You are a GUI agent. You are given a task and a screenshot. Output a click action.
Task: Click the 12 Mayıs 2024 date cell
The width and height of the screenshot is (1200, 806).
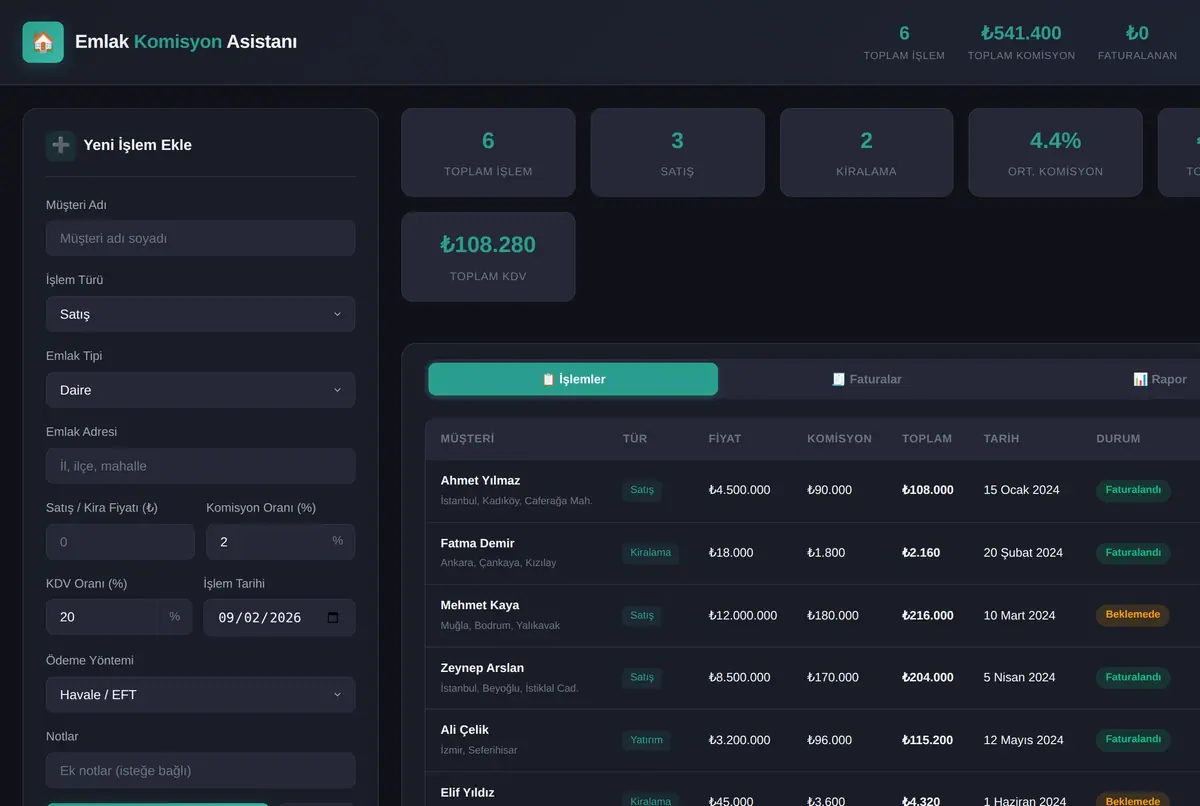(1024, 740)
